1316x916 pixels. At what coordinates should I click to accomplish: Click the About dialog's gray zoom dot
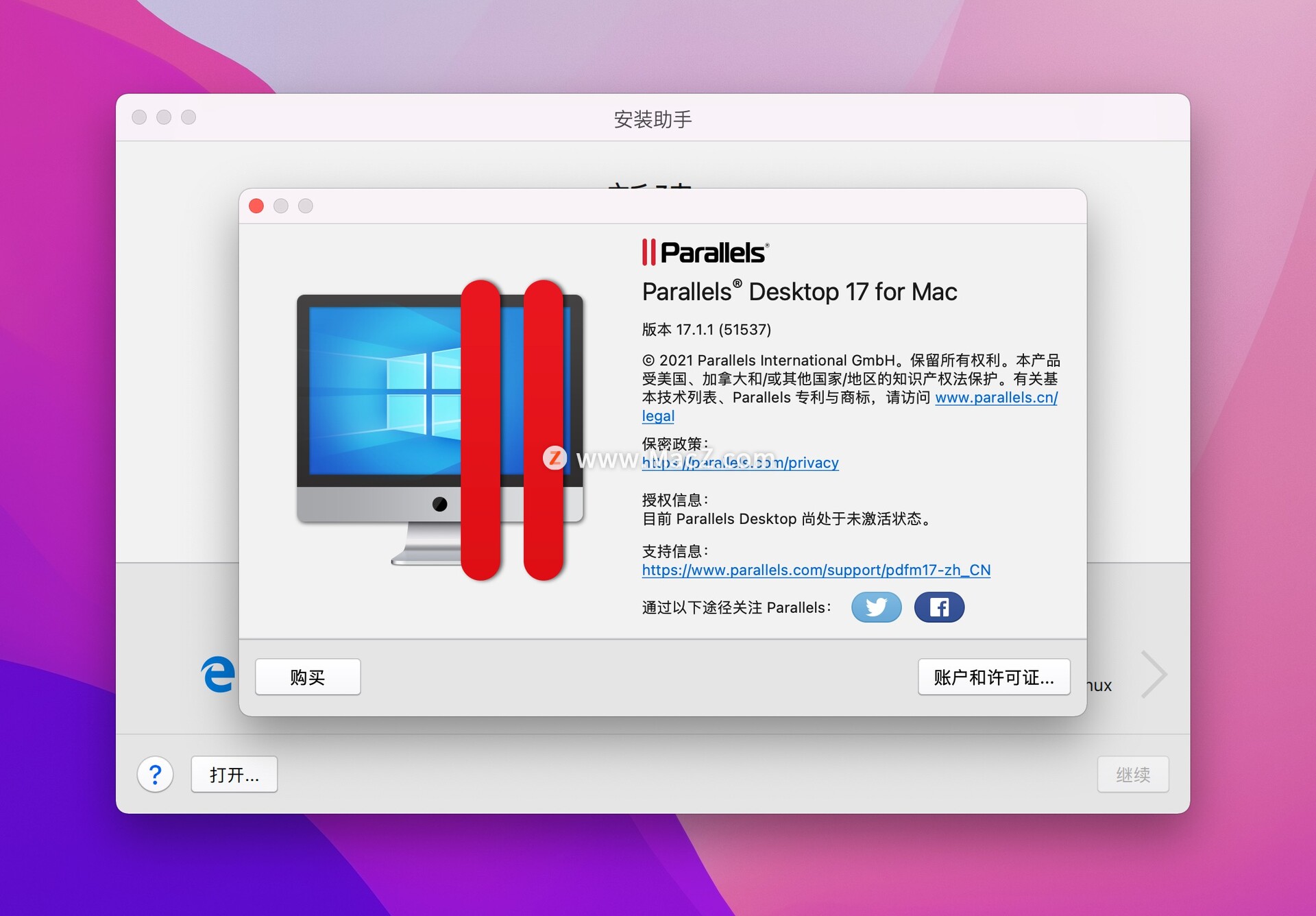pos(306,206)
